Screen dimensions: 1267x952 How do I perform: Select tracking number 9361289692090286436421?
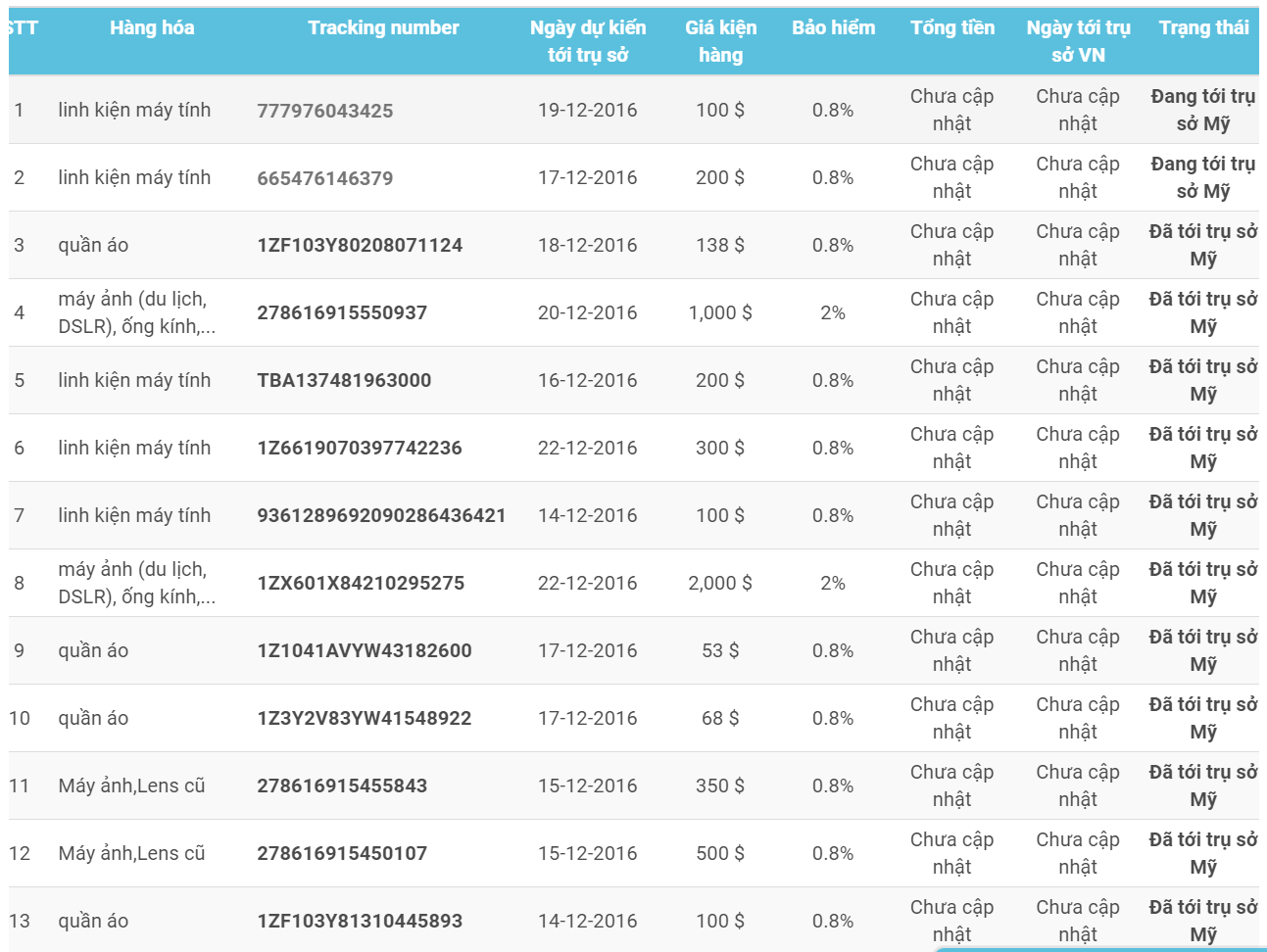click(381, 515)
